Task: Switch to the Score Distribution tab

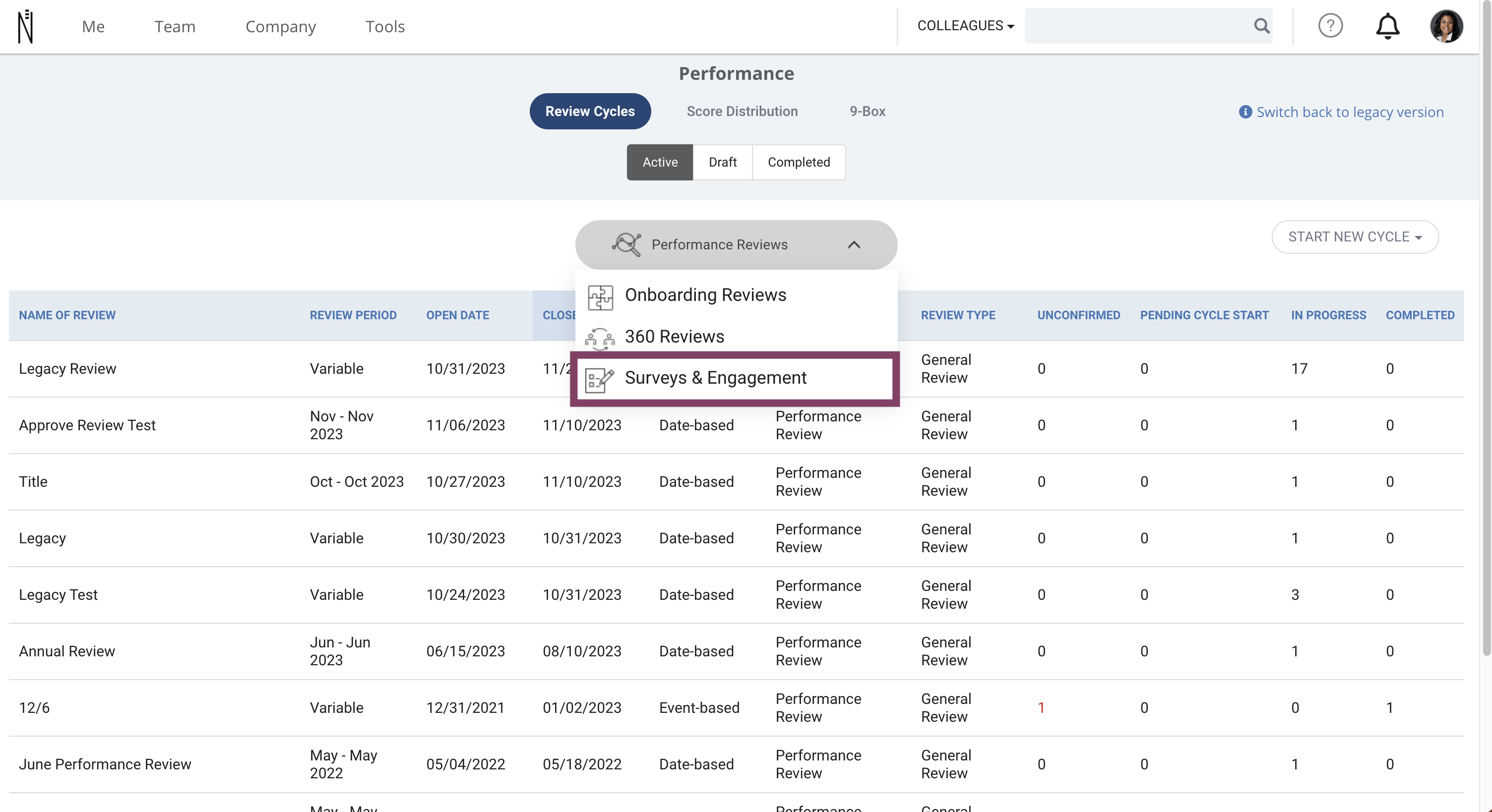Action: (x=742, y=111)
